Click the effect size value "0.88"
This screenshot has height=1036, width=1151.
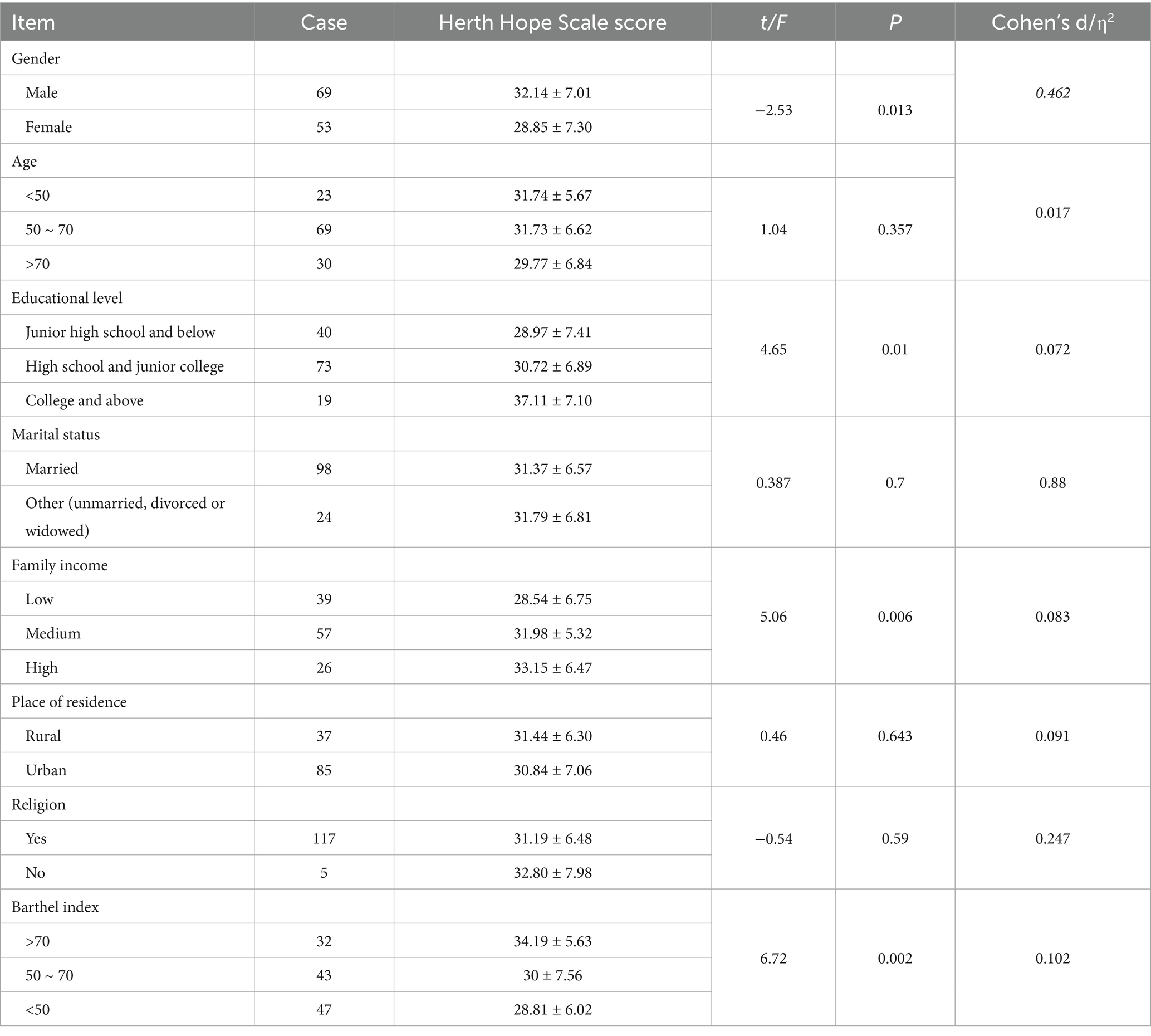pyautogui.click(x=1052, y=483)
